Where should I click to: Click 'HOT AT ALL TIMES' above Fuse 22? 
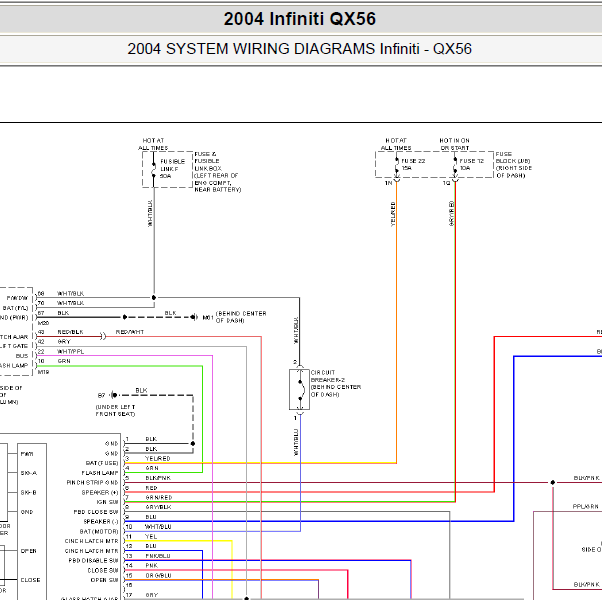(x=396, y=144)
